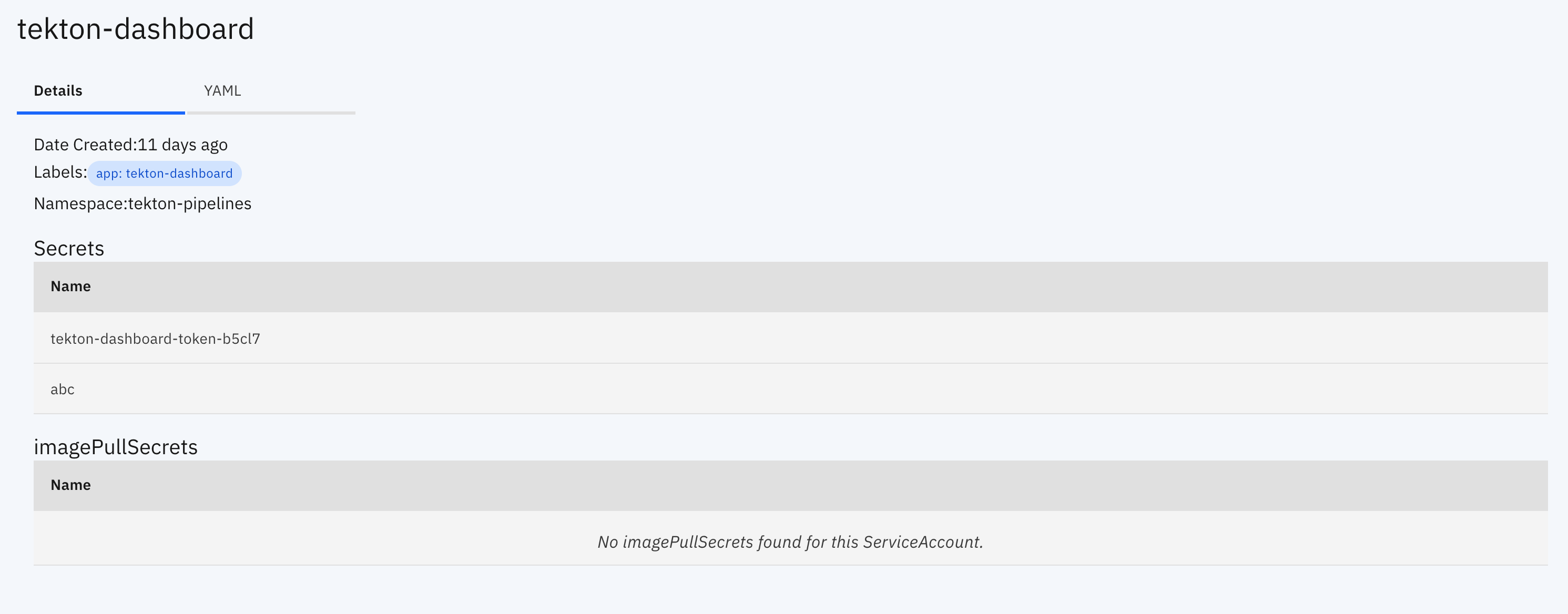Select the secret tekton-dashboard-token-b5cl7

click(x=156, y=339)
